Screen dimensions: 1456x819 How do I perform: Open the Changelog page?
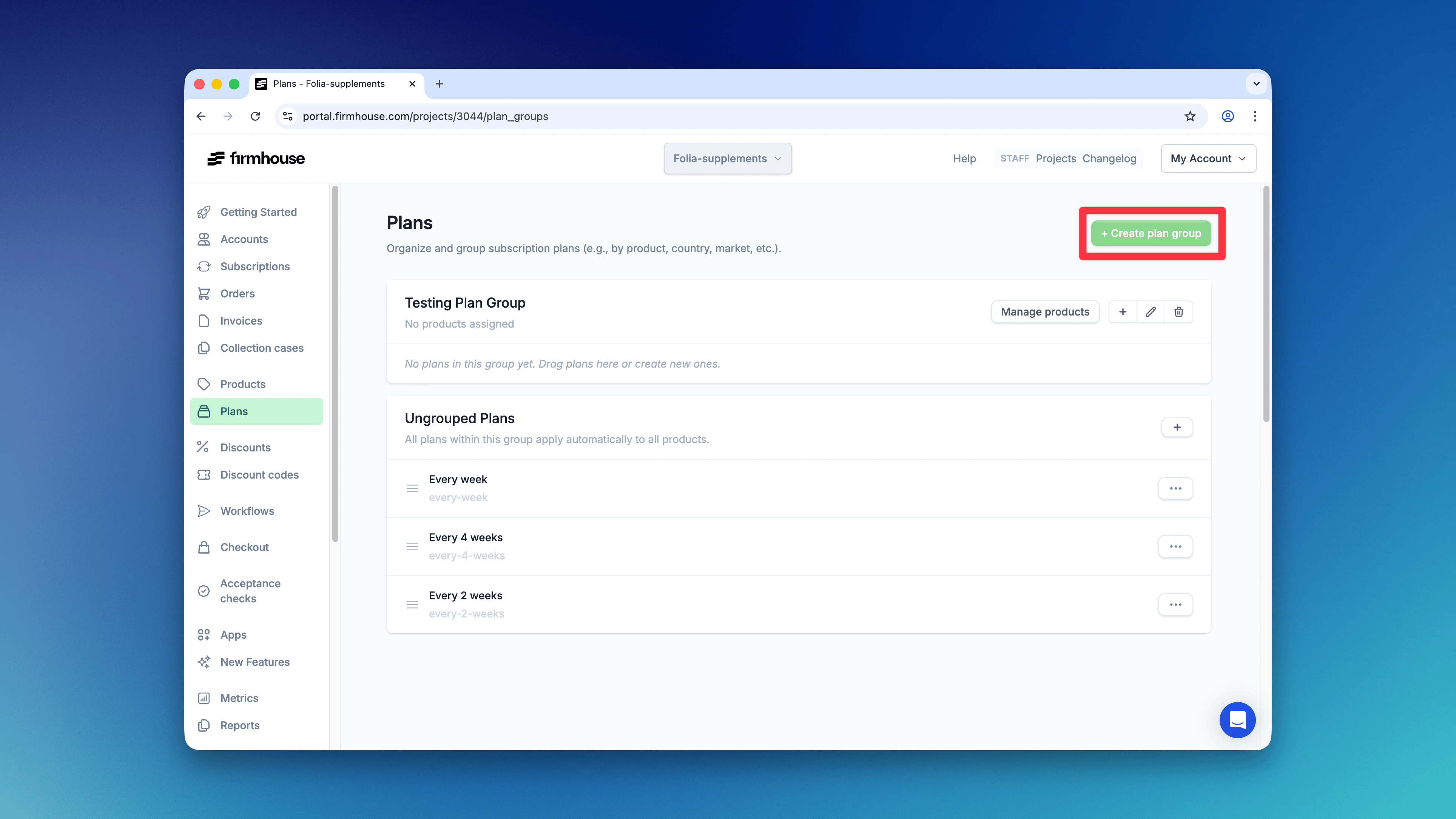point(1109,159)
